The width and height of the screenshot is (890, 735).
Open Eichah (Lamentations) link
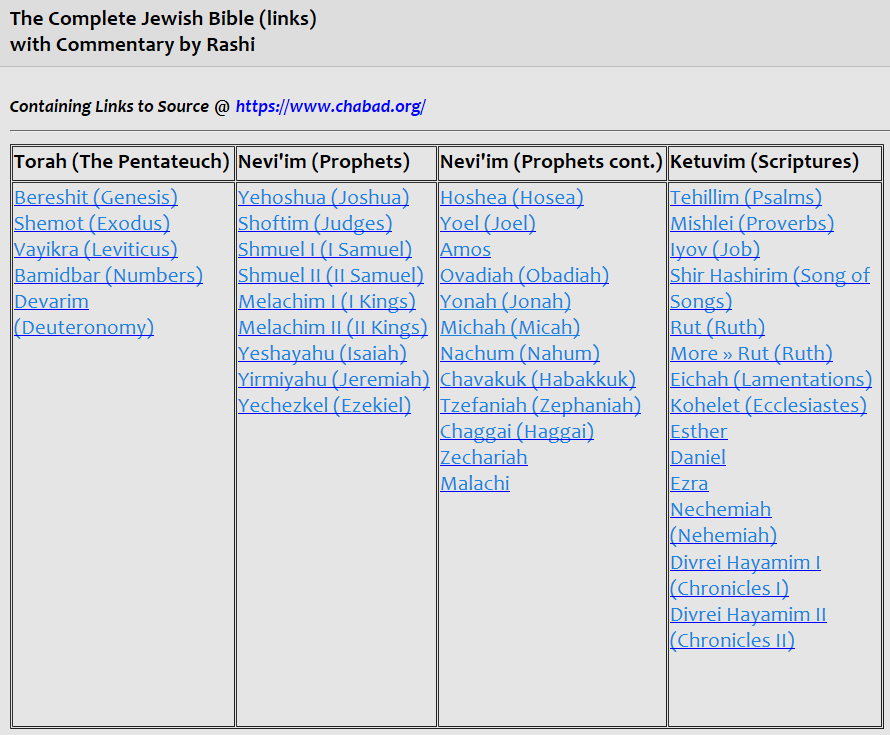coord(771,380)
